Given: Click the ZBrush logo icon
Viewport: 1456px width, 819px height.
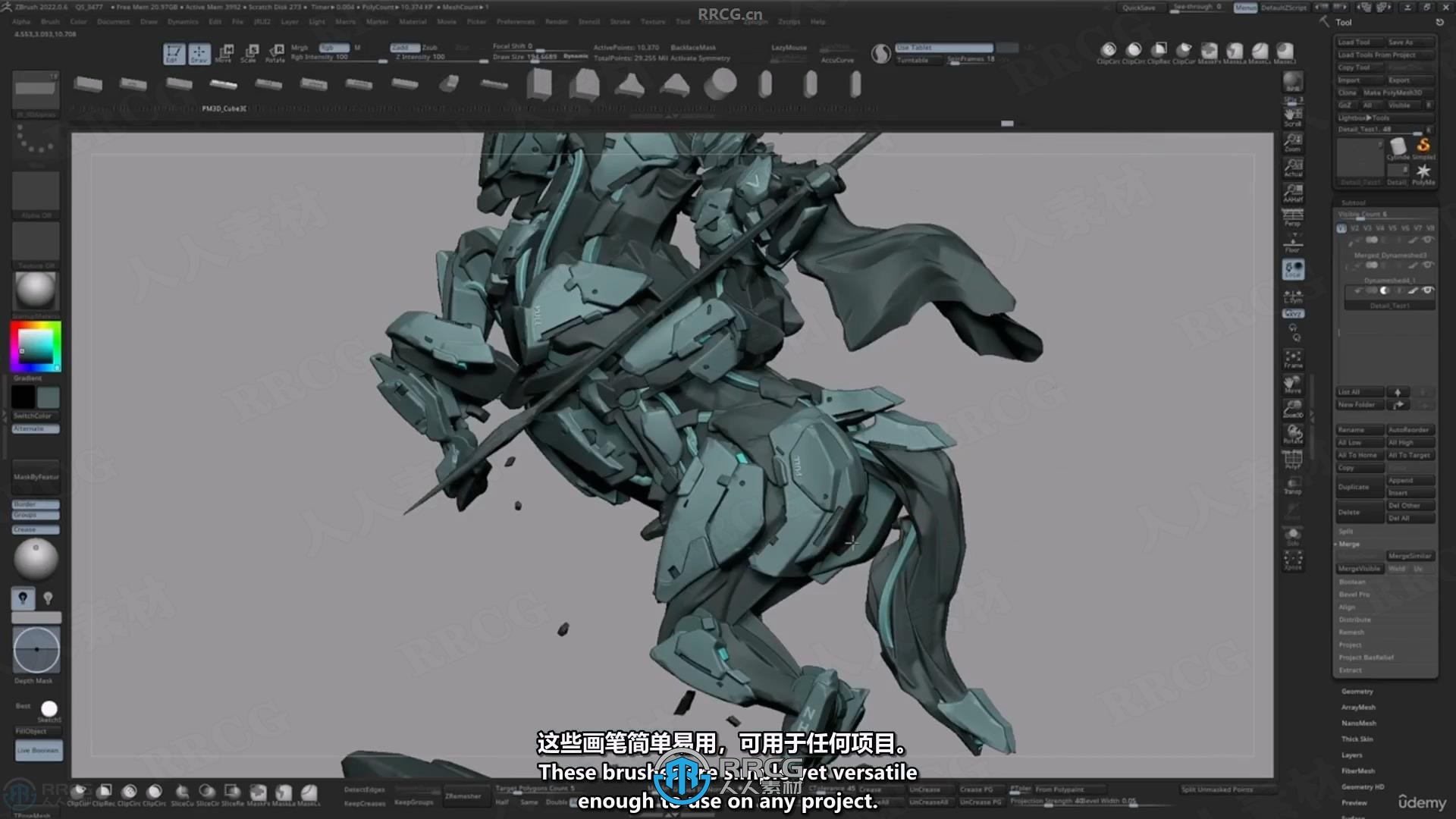Looking at the screenshot, I should [x=7, y=7].
